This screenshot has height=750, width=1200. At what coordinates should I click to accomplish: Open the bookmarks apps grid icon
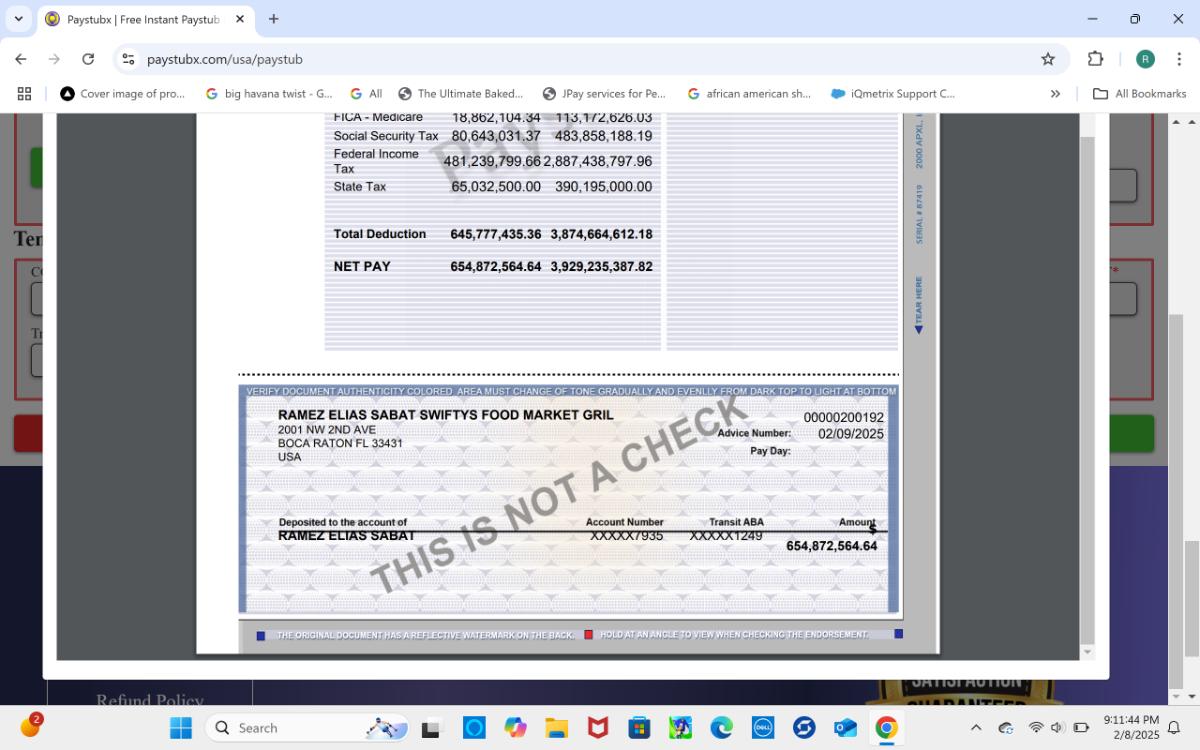tap(24, 94)
